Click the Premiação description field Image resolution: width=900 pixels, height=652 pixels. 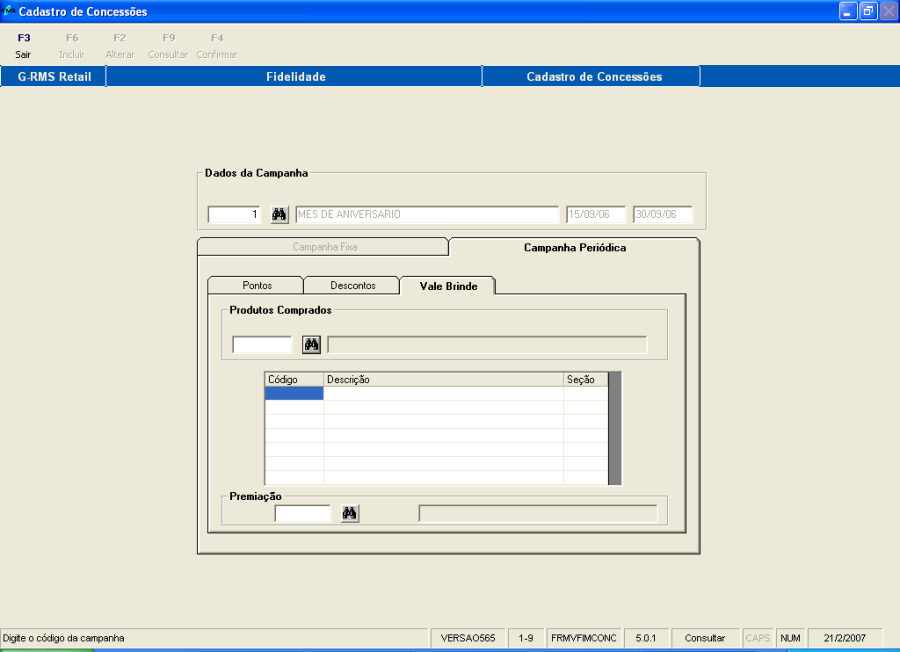(538, 513)
